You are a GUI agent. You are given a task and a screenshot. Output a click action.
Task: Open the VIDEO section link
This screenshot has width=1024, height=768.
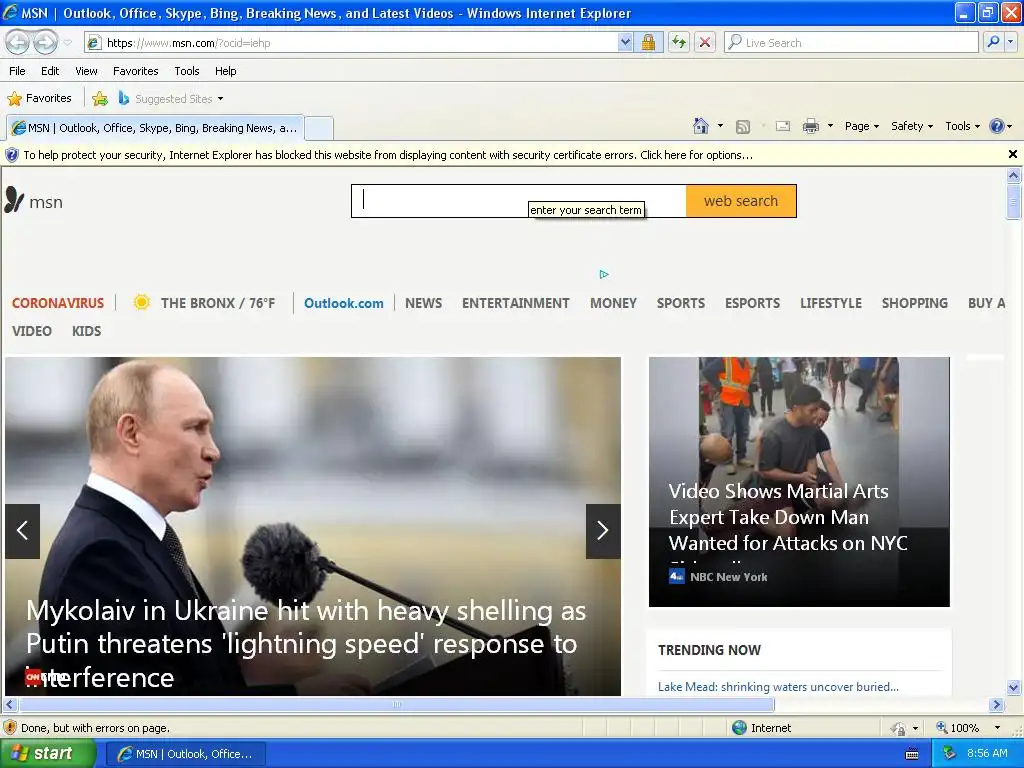point(31,331)
